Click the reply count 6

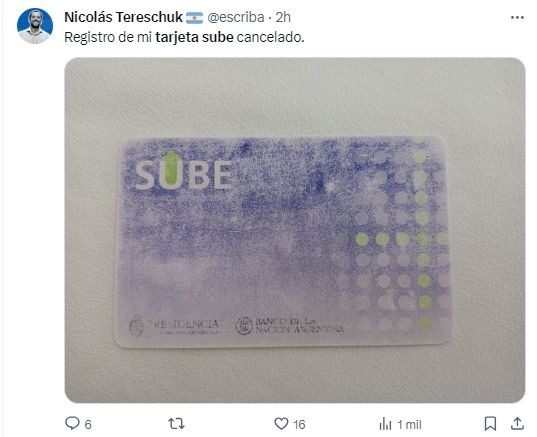click(88, 425)
